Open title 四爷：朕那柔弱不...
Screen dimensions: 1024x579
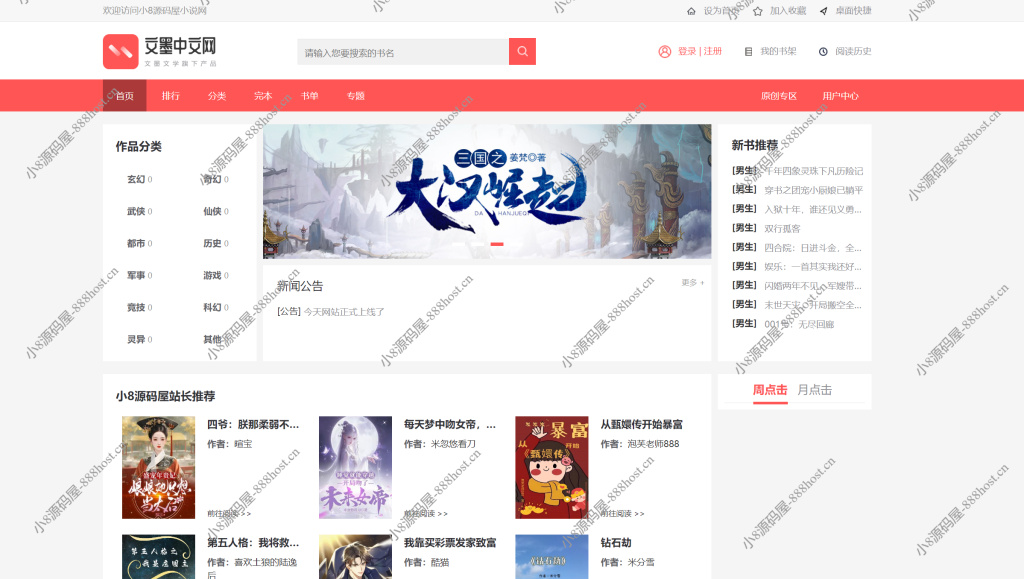(x=253, y=424)
